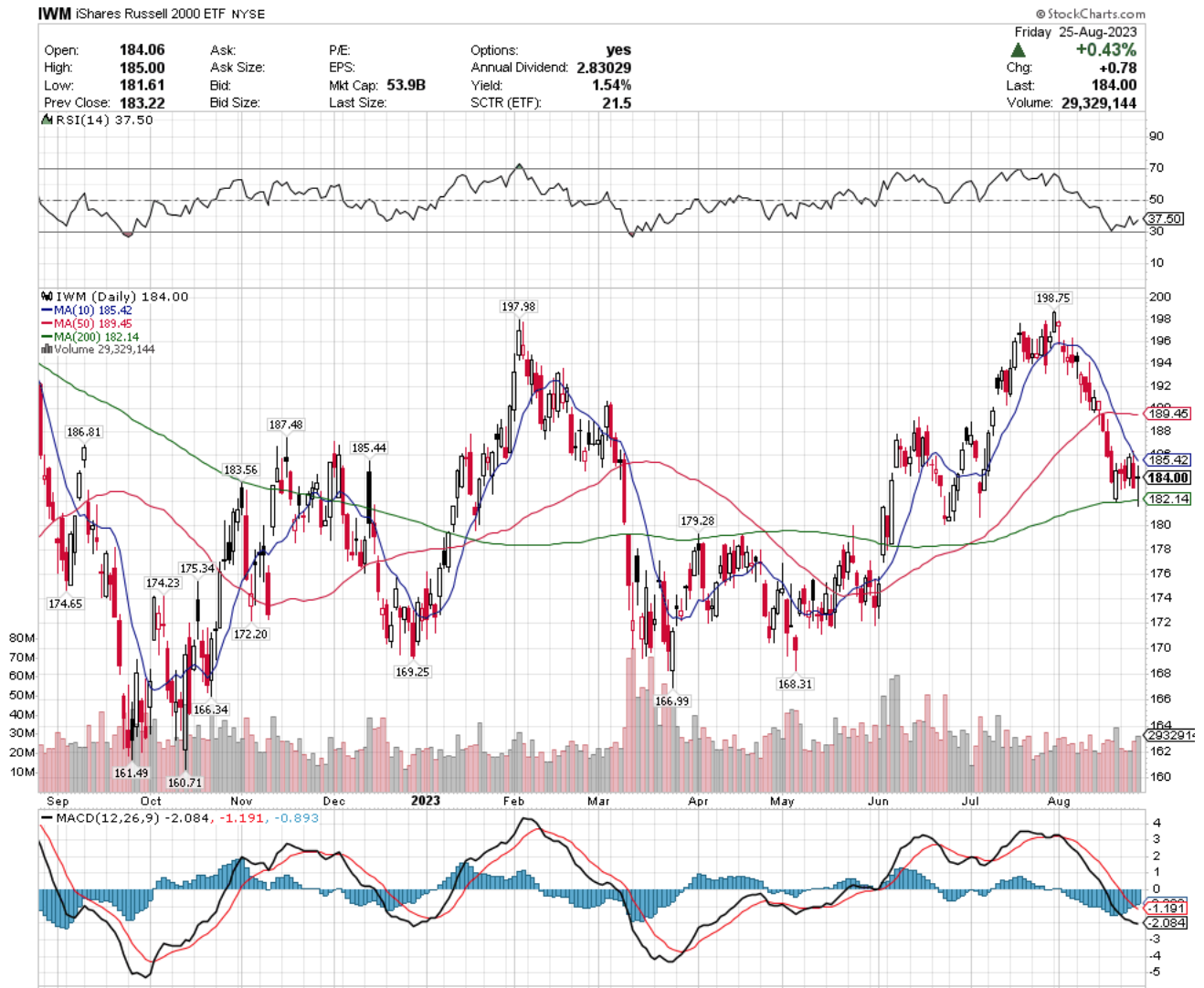
Task: Click the Sep label on time axis
Action: 57,801
